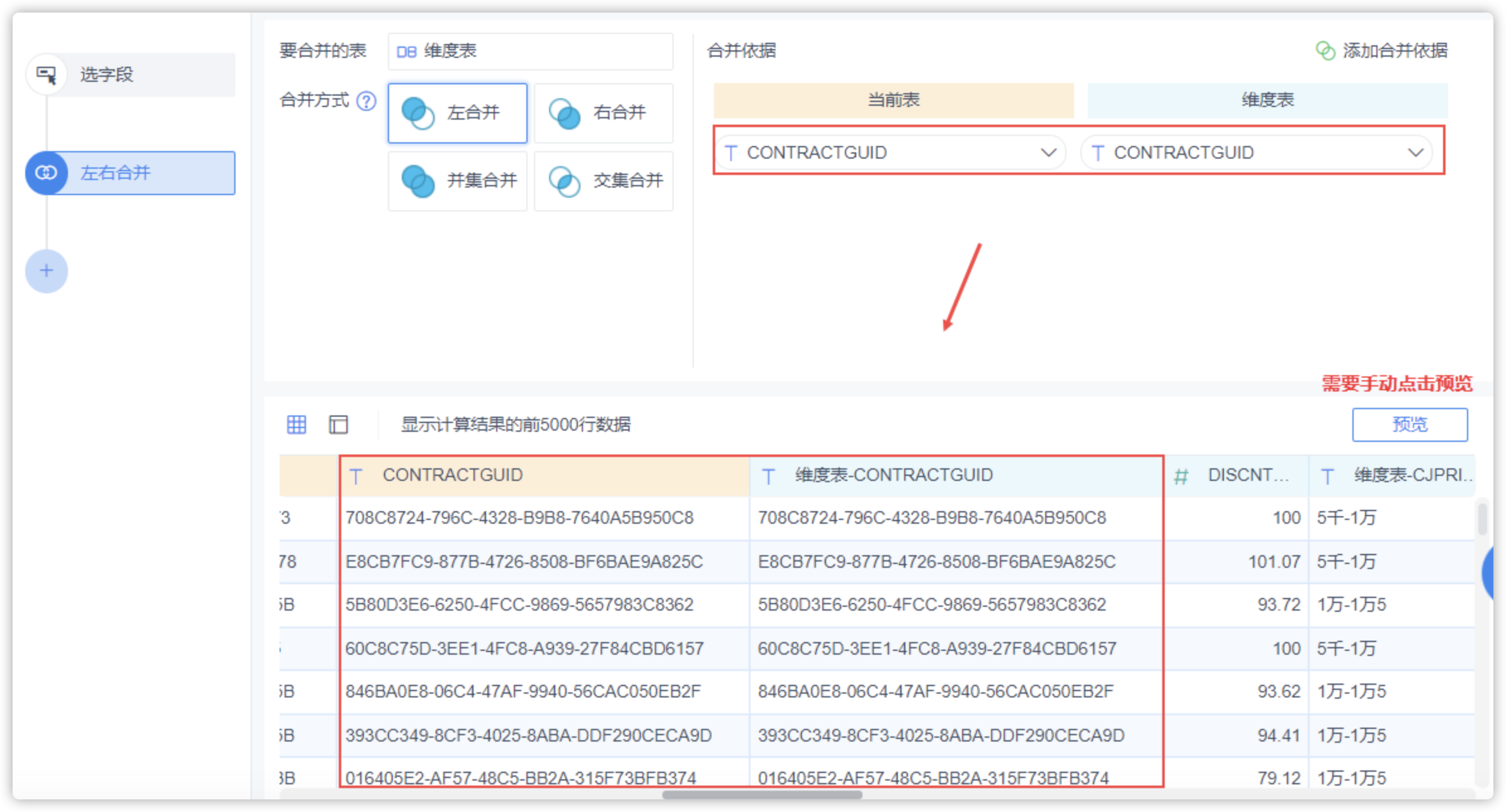Open the 左右合并 step icon
Image resolution: width=1506 pixels, height=812 pixels.
tap(47, 172)
